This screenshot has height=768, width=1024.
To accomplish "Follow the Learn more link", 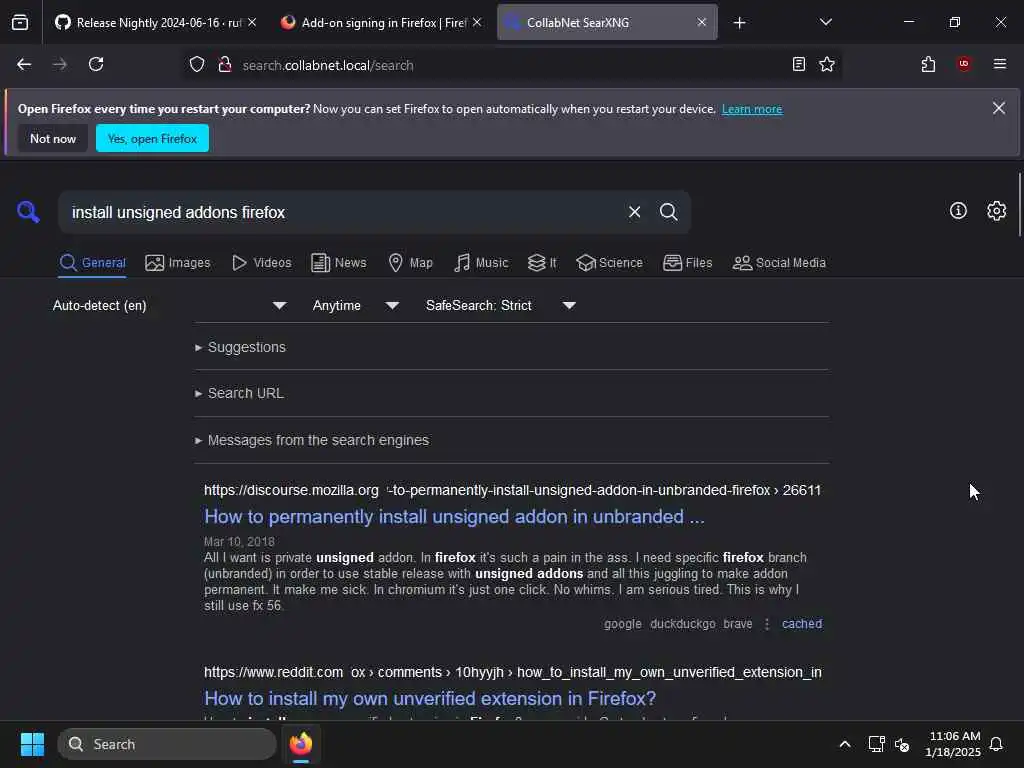I will (x=752, y=109).
